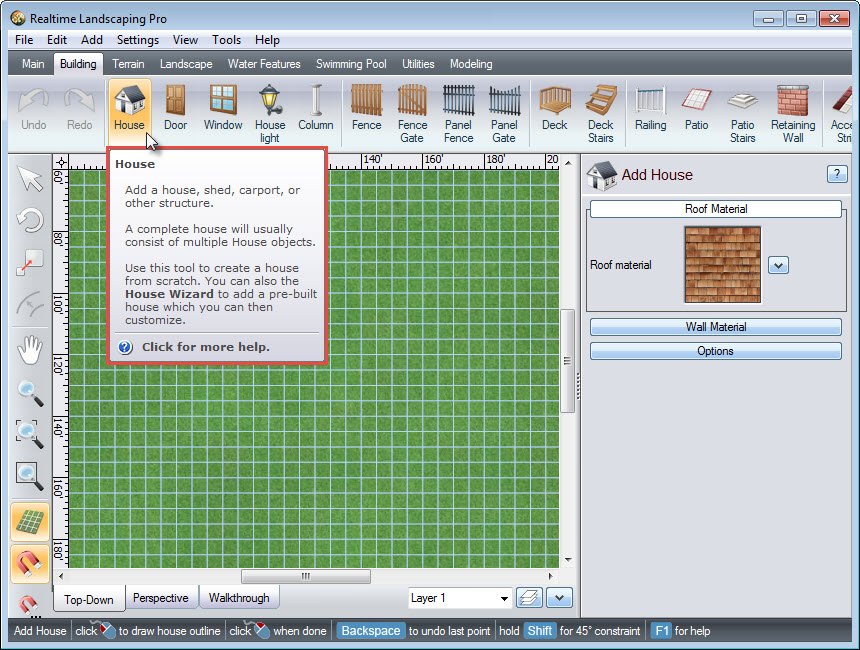
Task: Open the Help menu
Action: 267,40
